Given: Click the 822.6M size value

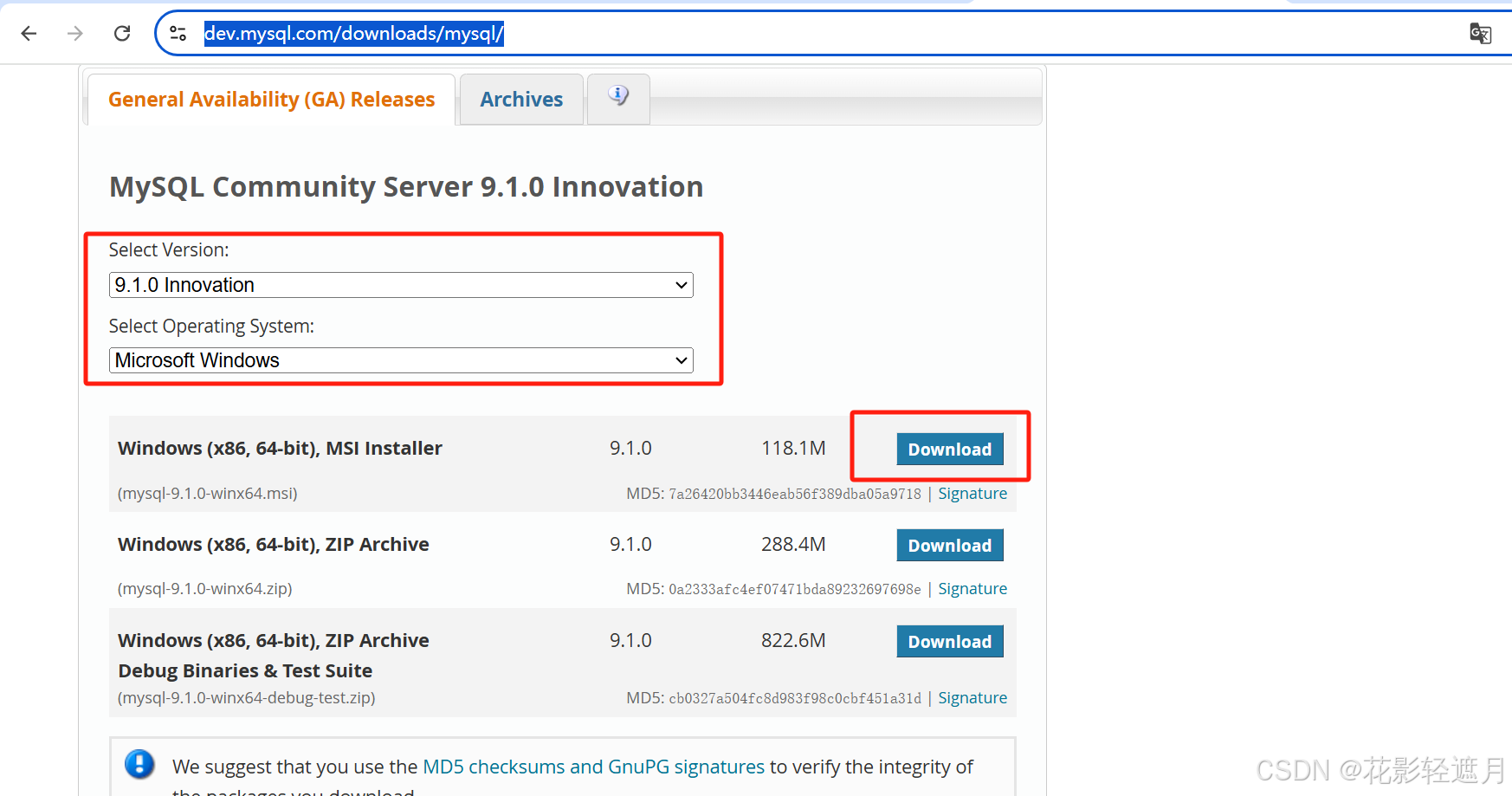Looking at the screenshot, I should pyautogui.click(x=793, y=640).
